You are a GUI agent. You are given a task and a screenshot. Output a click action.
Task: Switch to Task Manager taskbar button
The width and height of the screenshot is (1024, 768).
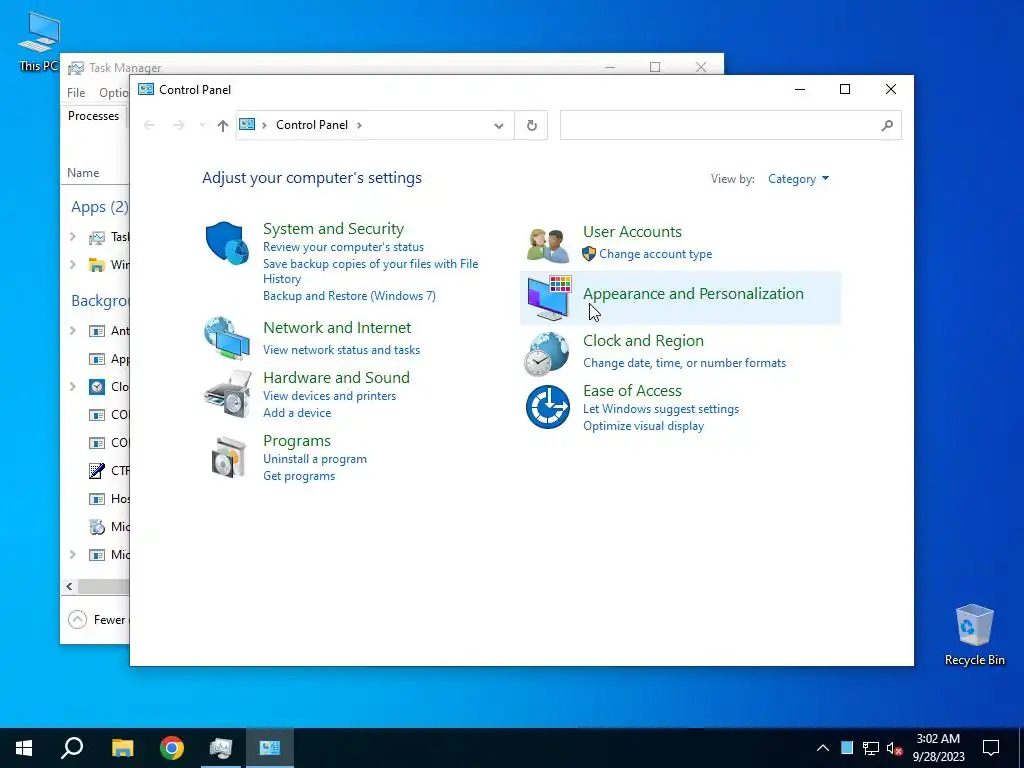(x=221, y=748)
